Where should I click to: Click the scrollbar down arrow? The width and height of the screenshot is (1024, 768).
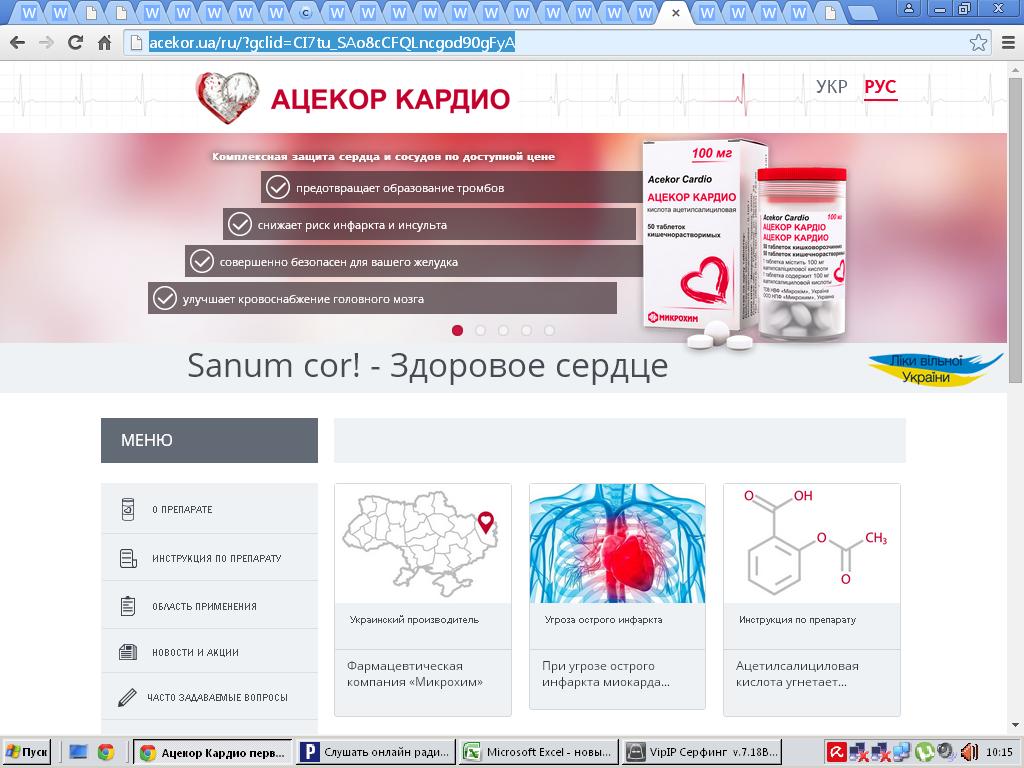(x=1016, y=724)
